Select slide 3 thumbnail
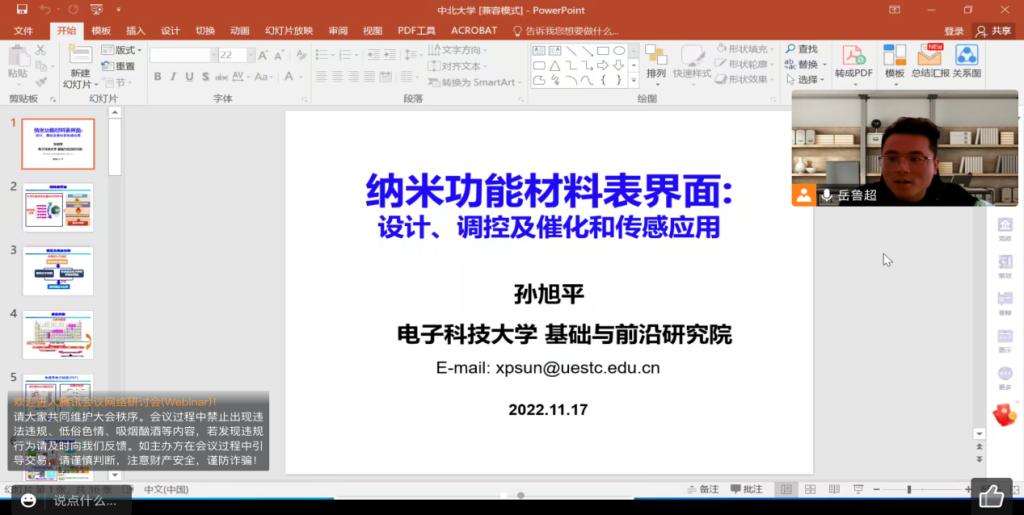The height and width of the screenshot is (515, 1024). [x=58, y=271]
